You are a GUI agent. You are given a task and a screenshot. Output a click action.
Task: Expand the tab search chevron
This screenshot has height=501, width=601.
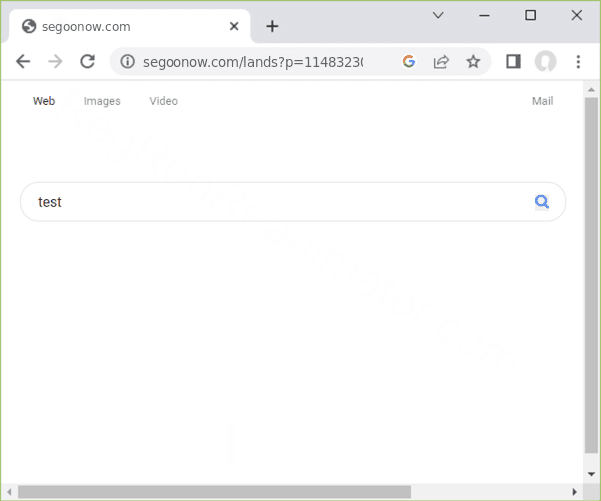pyautogui.click(x=438, y=15)
